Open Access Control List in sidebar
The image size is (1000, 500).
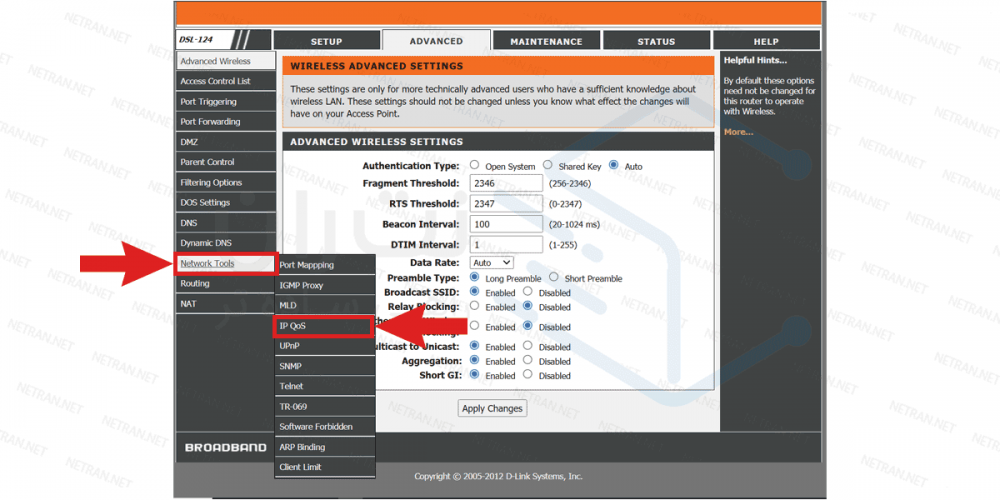point(215,81)
